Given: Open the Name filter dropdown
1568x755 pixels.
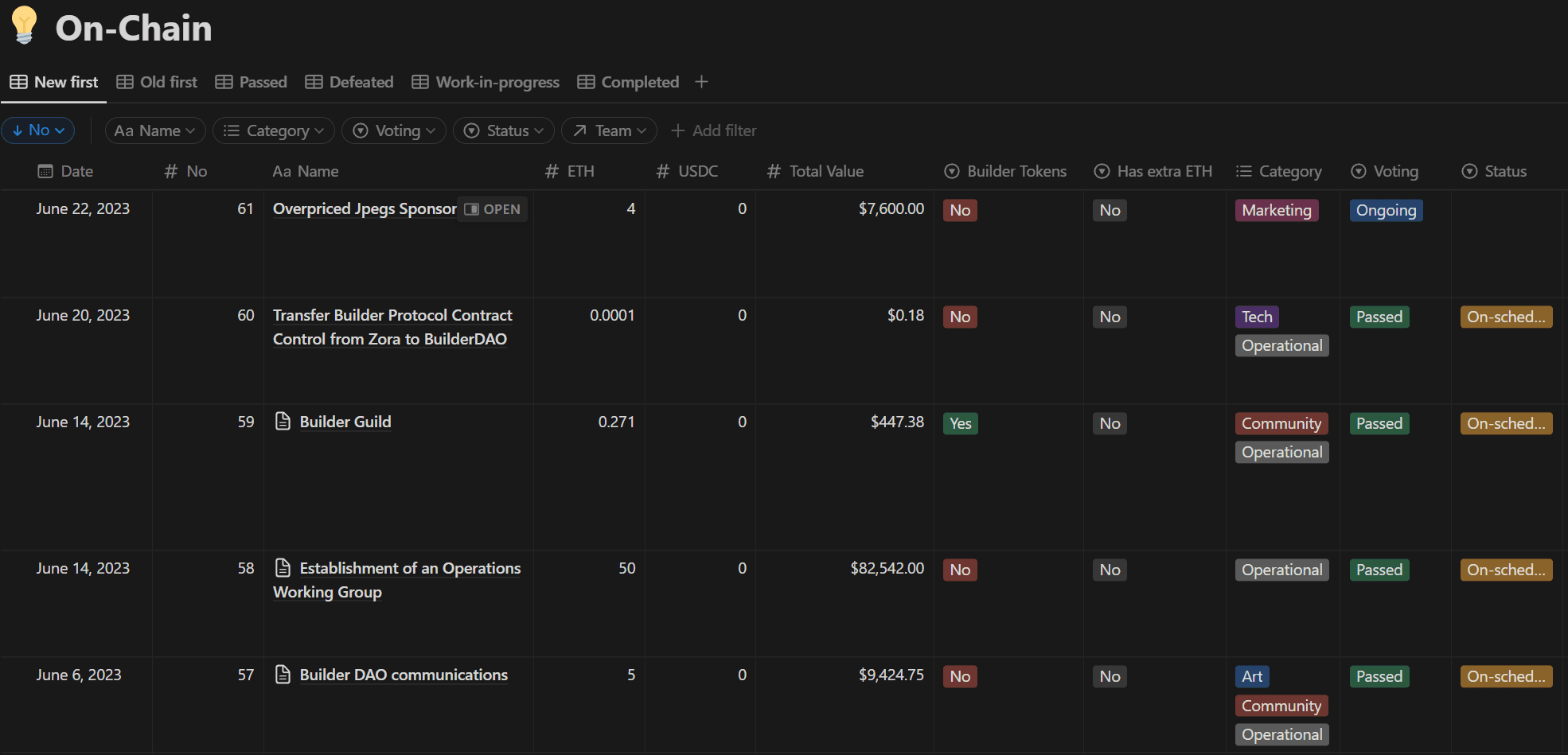Looking at the screenshot, I should [x=155, y=130].
